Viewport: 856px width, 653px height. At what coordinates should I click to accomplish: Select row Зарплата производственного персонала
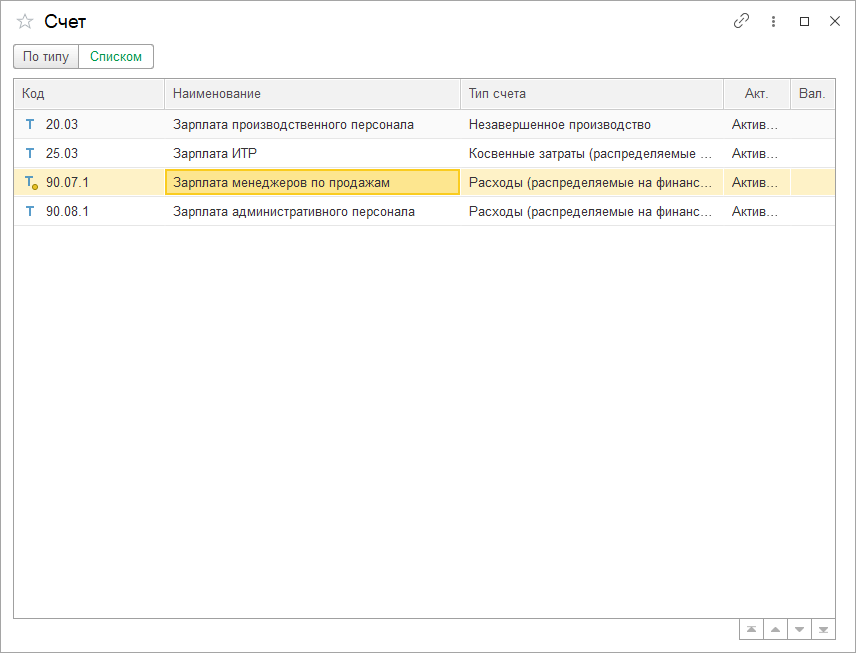pyautogui.click(x=293, y=125)
